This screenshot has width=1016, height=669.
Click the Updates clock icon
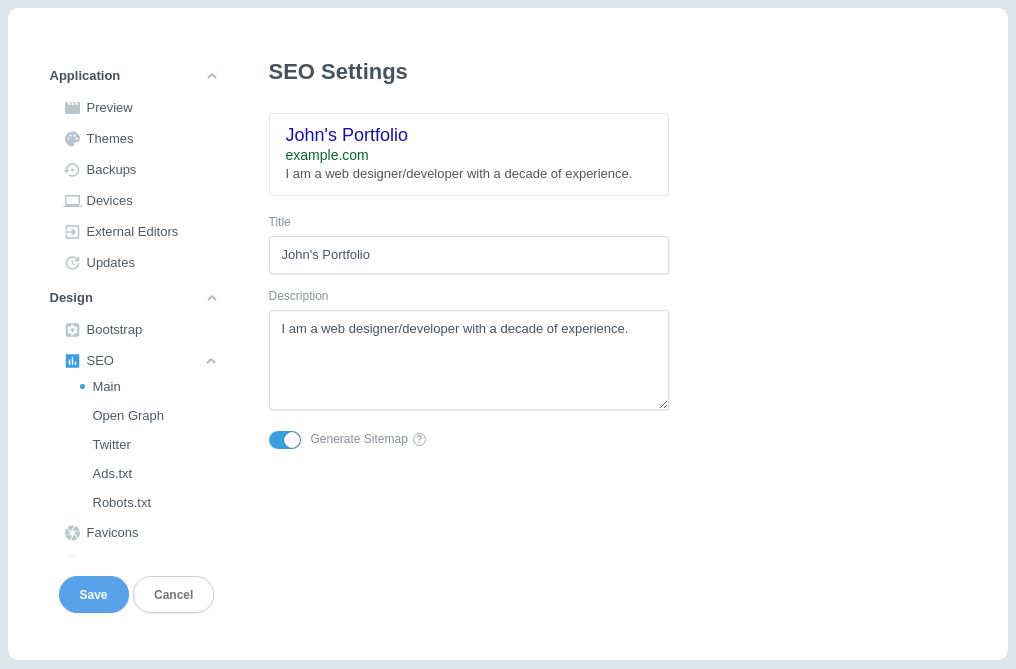[72, 262]
